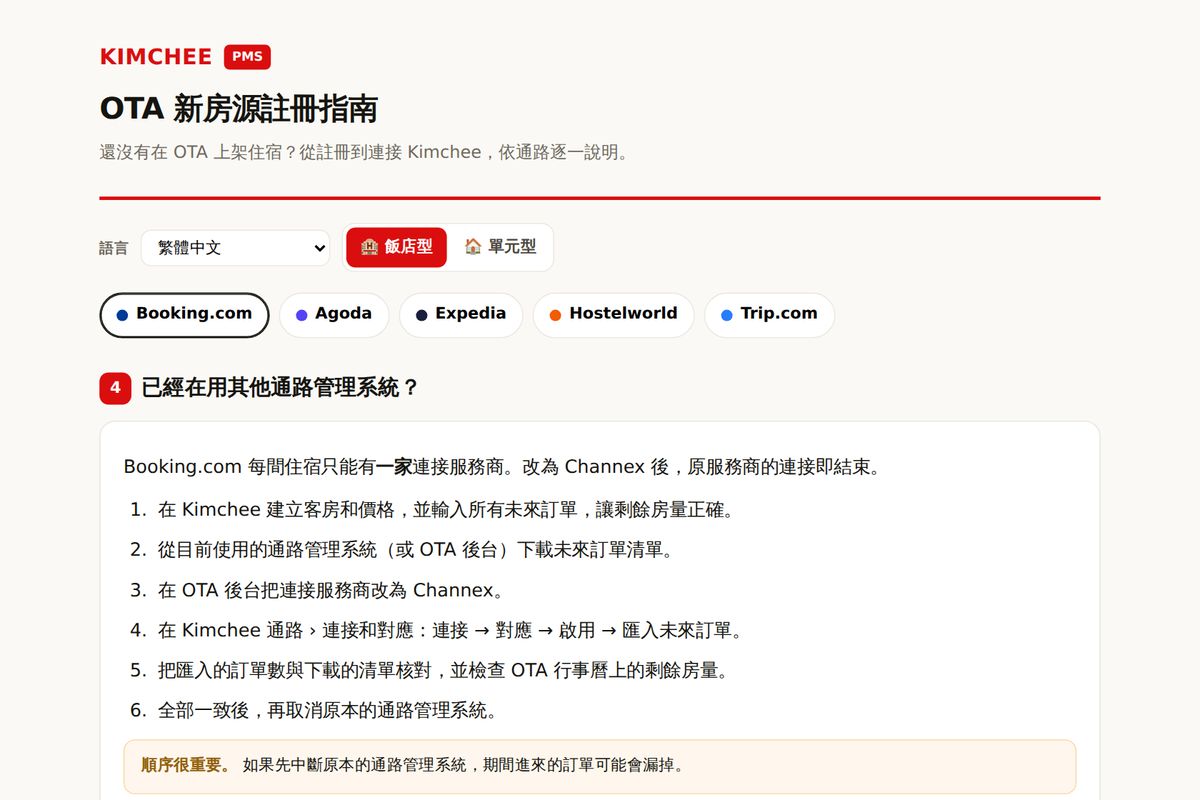Click step 3 text 把連接服務商改為 Channex
Viewport: 1200px width, 800px height.
[331, 590]
